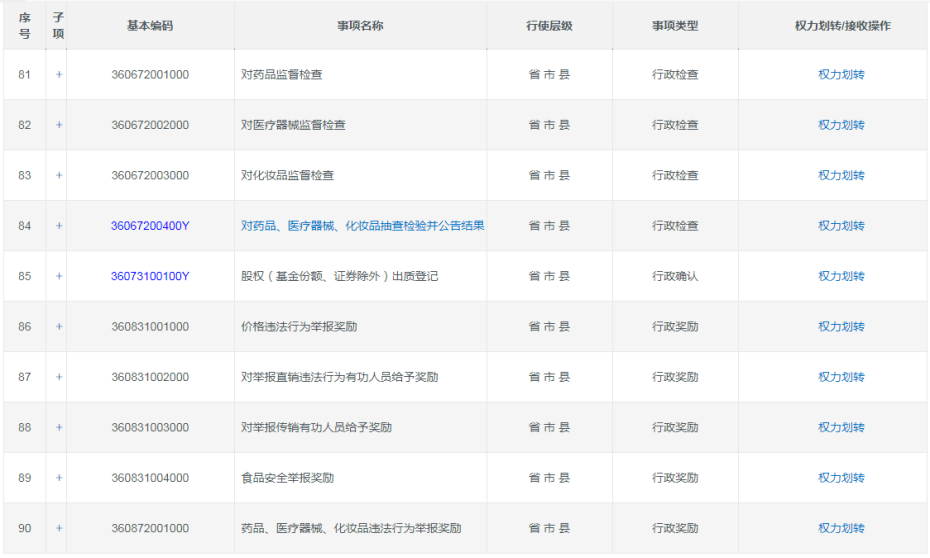Click the 基本编码 column header
The image size is (930, 558).
(x=150, y=26)
